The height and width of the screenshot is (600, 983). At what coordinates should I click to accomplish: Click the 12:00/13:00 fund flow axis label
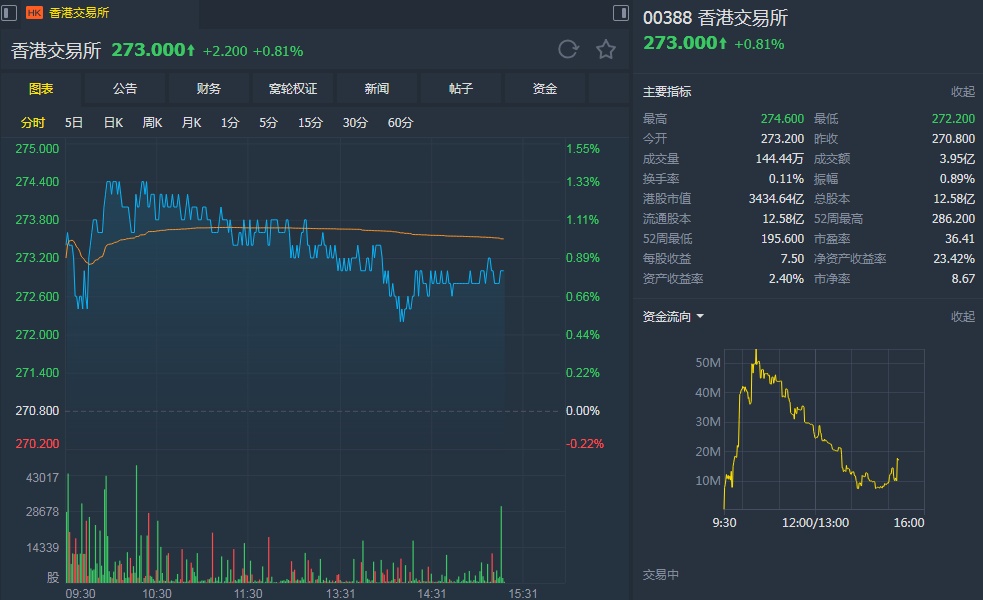[x=815, y=522]
